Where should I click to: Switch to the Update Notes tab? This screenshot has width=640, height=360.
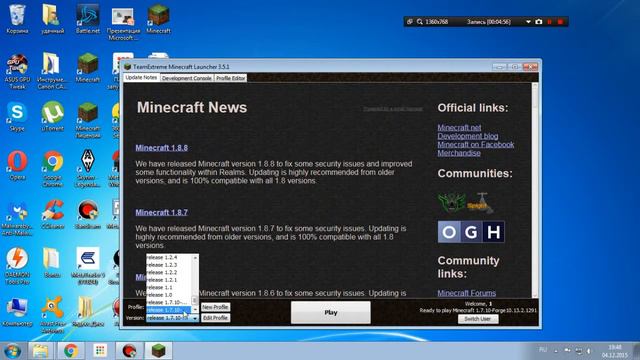(141, 78)
